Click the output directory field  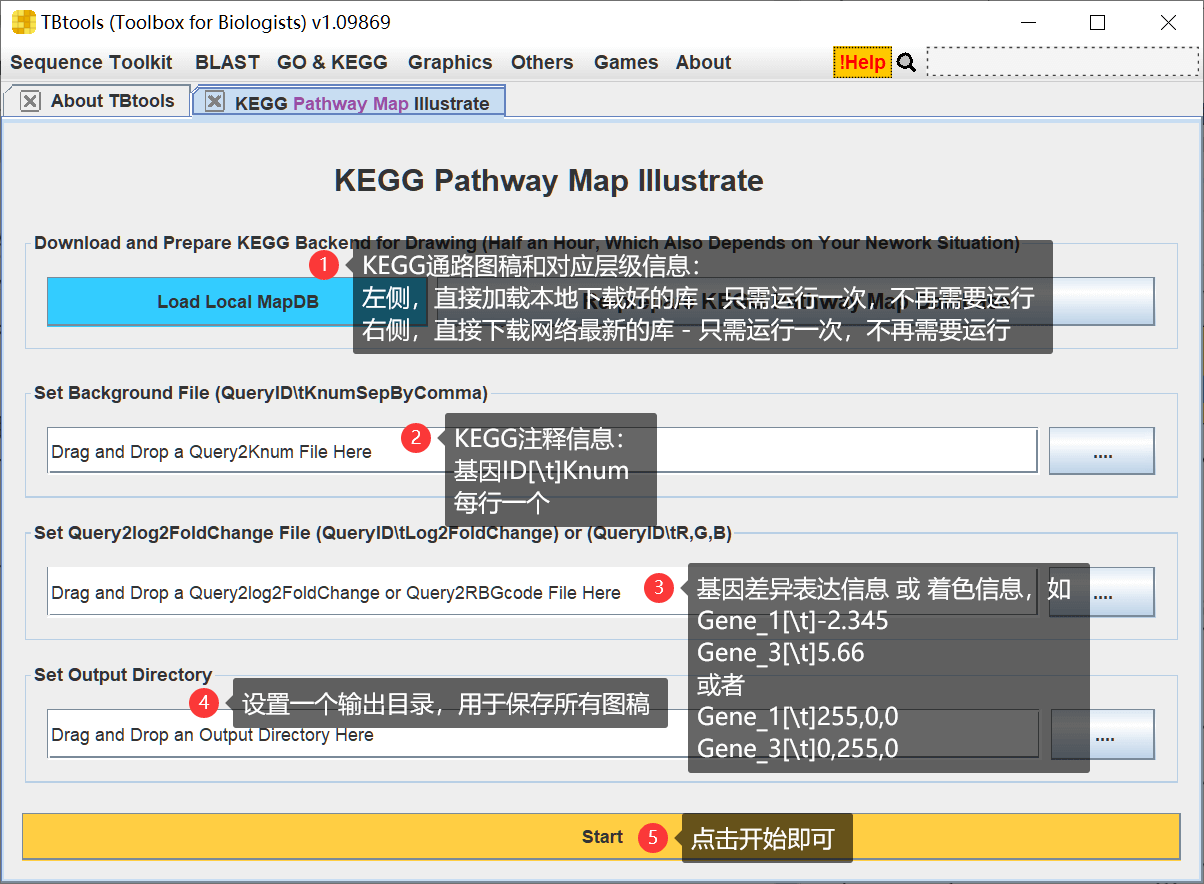coord(543,734)
